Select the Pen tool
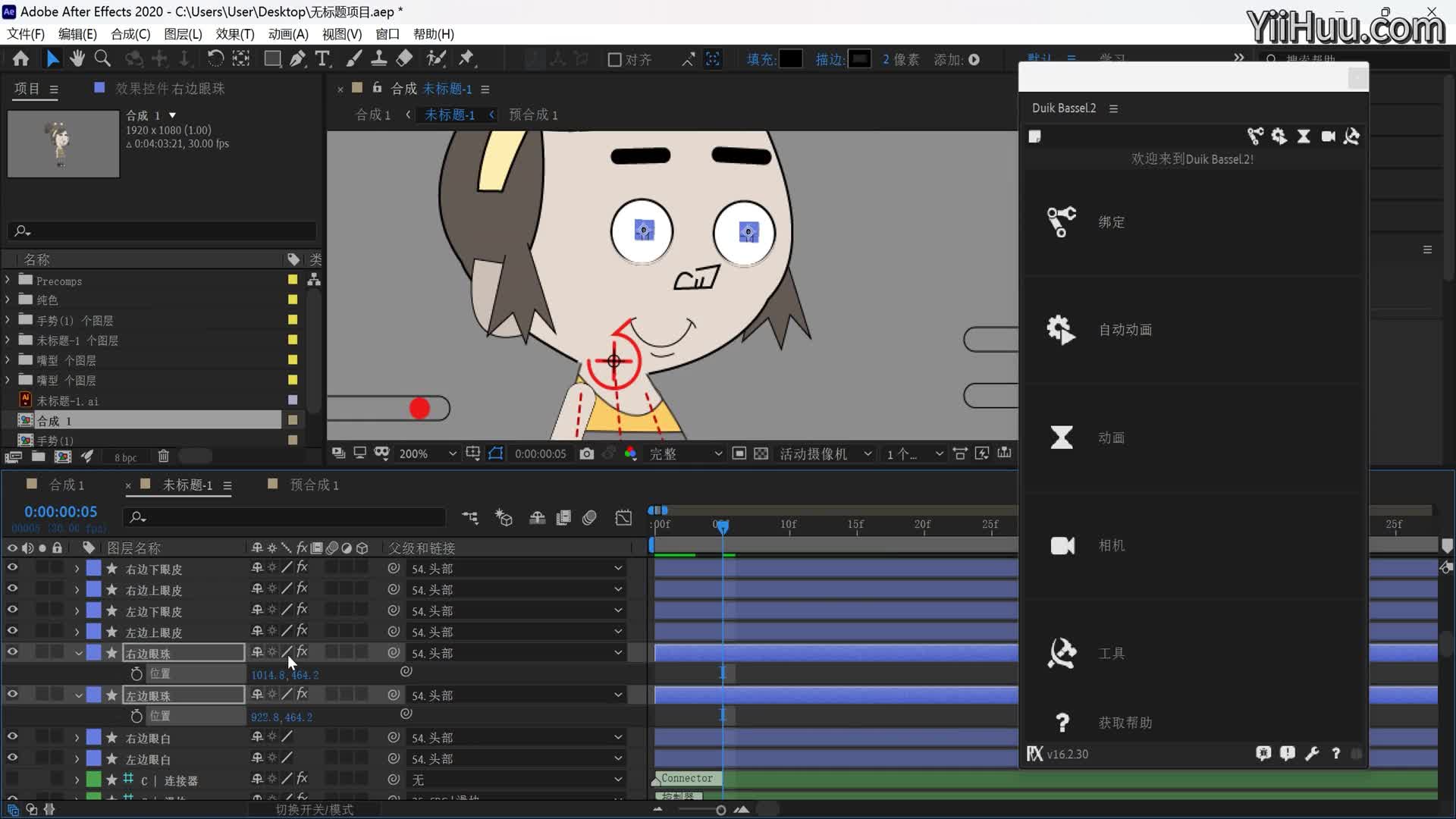The height and width of the screenshot is (819, 1456). (298, 59)
